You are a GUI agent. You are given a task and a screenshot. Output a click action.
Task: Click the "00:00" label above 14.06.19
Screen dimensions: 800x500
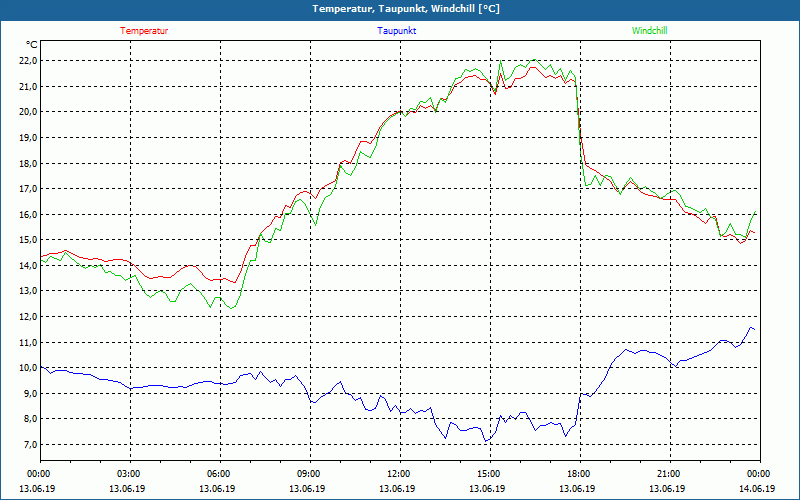(x=757, y=474)
